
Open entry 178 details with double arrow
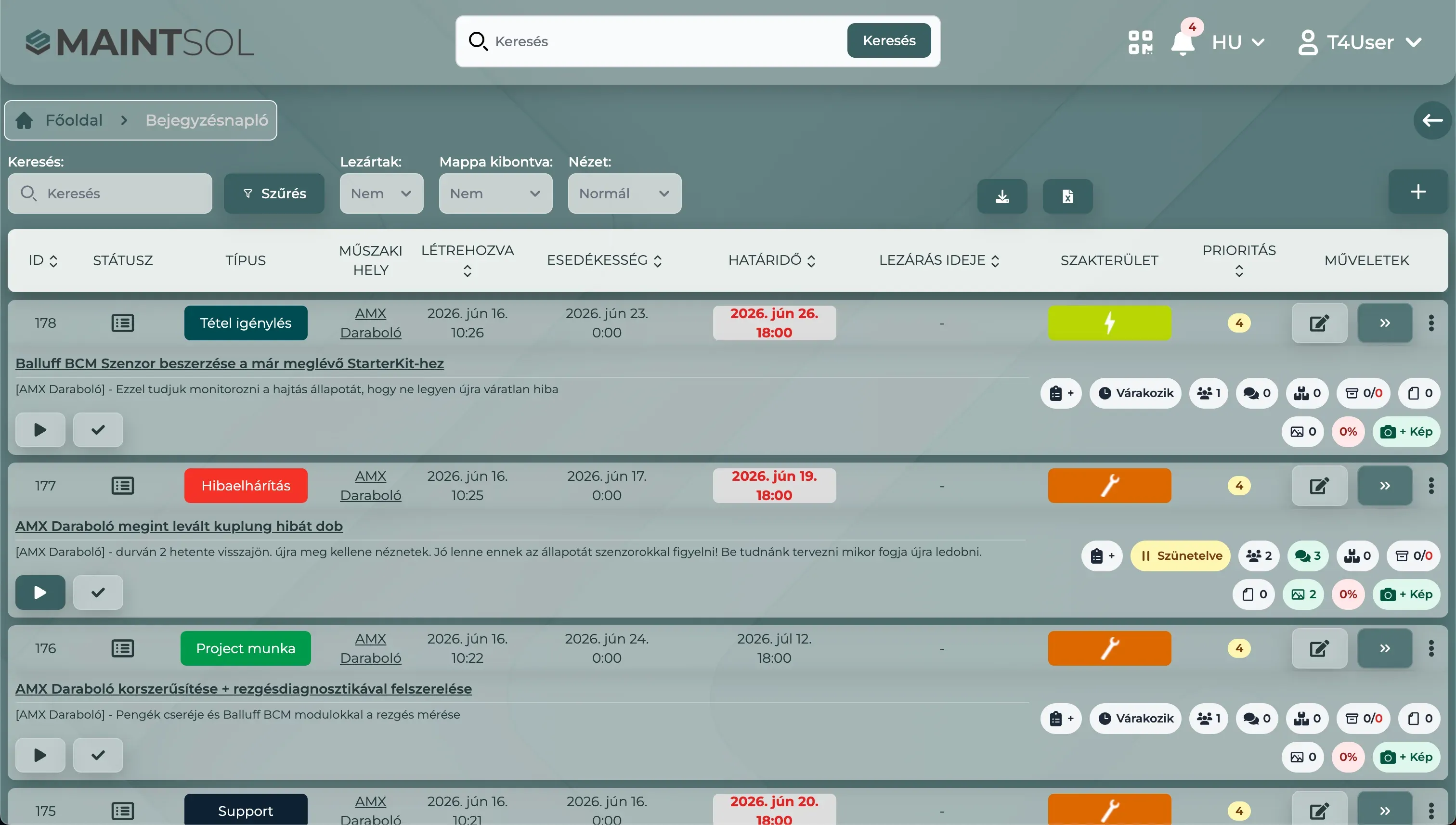(x=1385, y=323)
